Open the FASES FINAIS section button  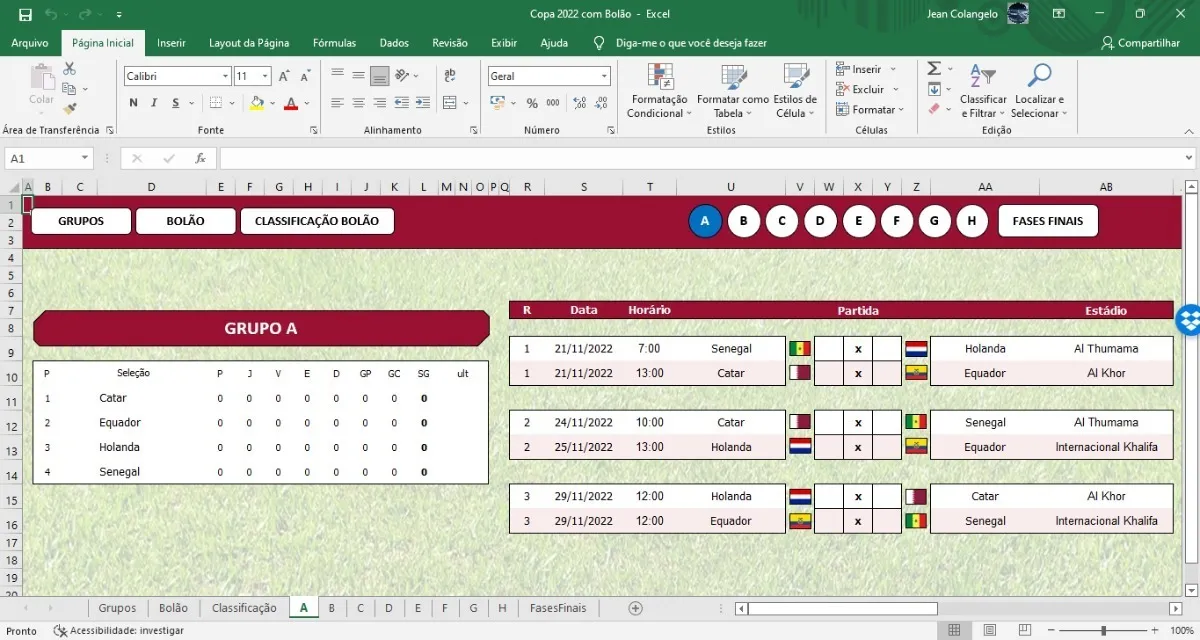(1048, 220)
